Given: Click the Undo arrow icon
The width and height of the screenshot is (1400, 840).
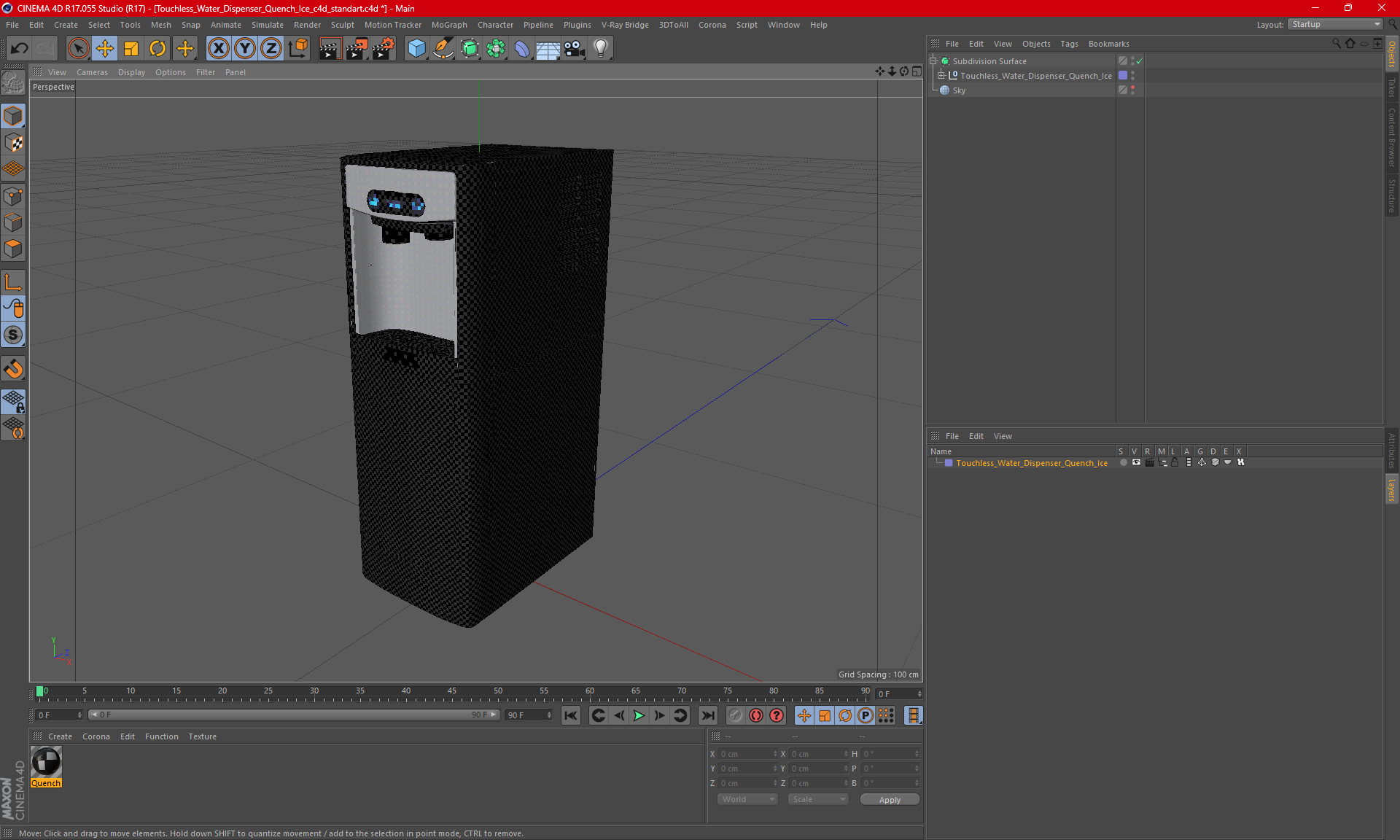Looking at the screenshot, I should (x=20, y=48).
